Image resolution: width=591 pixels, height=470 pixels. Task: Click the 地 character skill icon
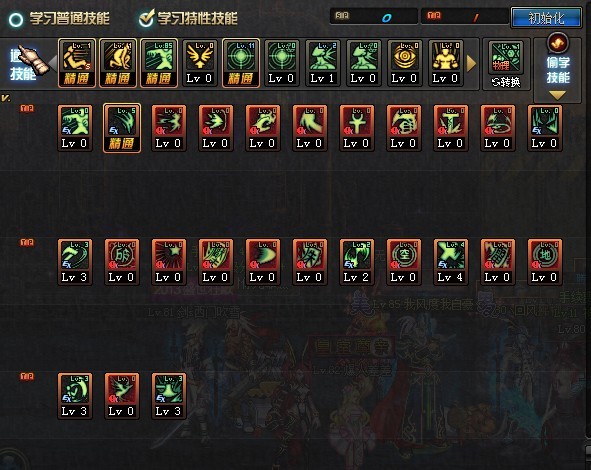click(x=545, y=262)
